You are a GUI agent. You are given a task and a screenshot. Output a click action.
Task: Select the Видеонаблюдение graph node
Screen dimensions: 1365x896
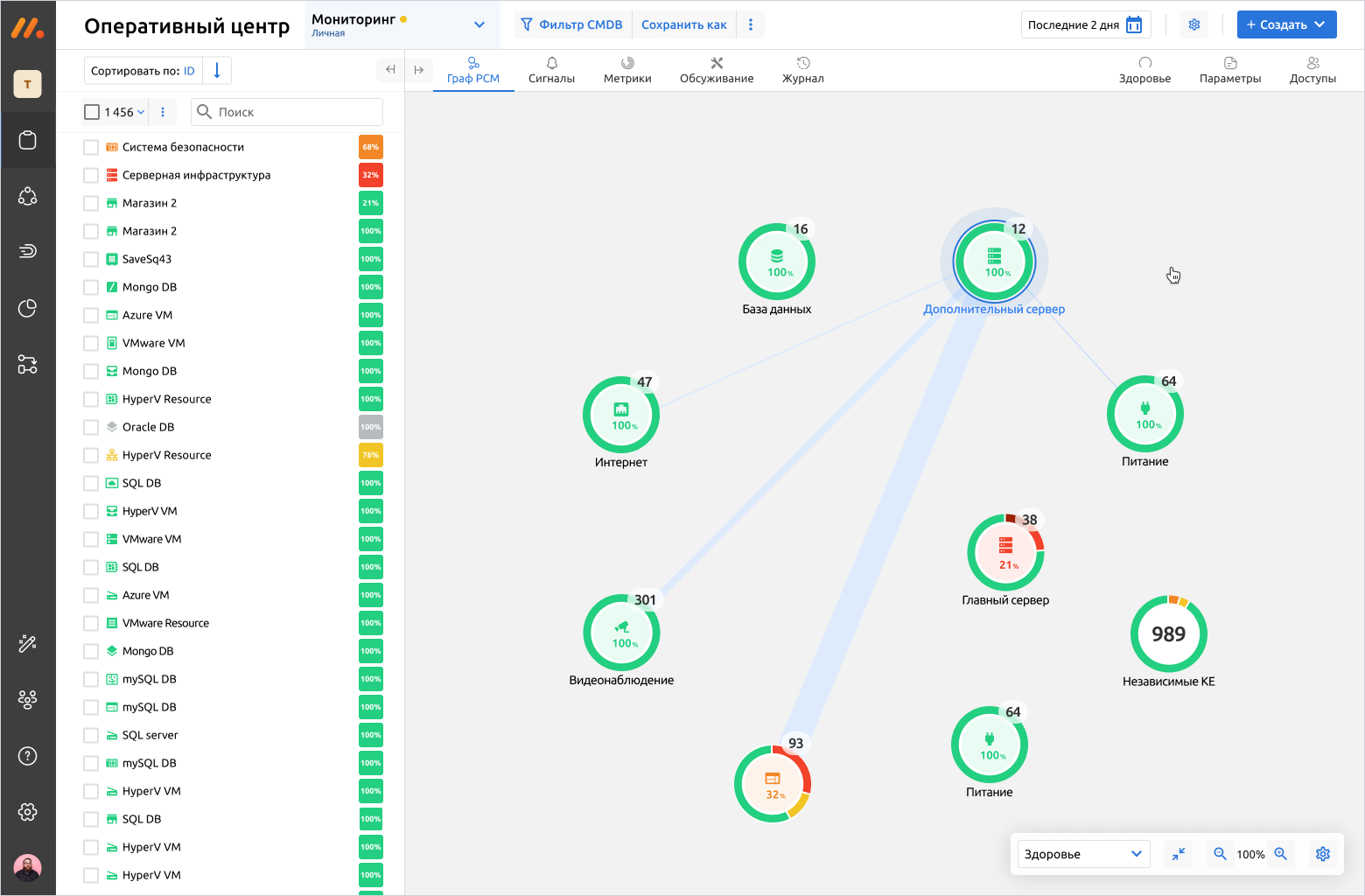click(621, 633)
